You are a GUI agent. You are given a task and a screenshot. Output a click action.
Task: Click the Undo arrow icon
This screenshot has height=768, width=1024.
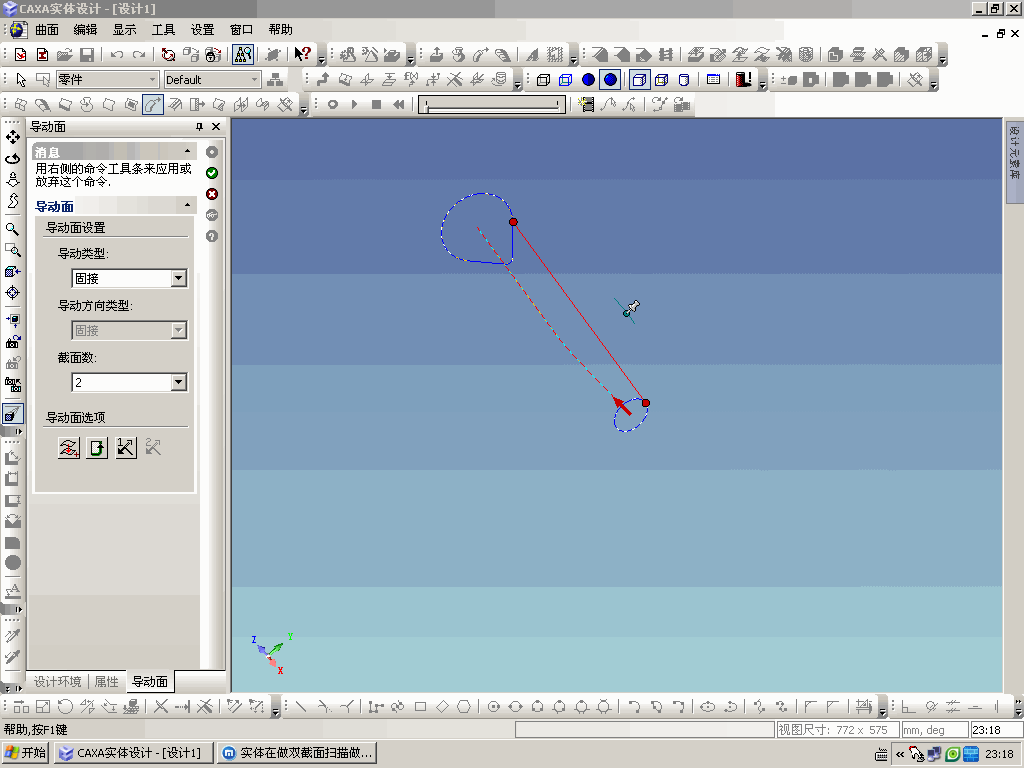tap(116, 55)
